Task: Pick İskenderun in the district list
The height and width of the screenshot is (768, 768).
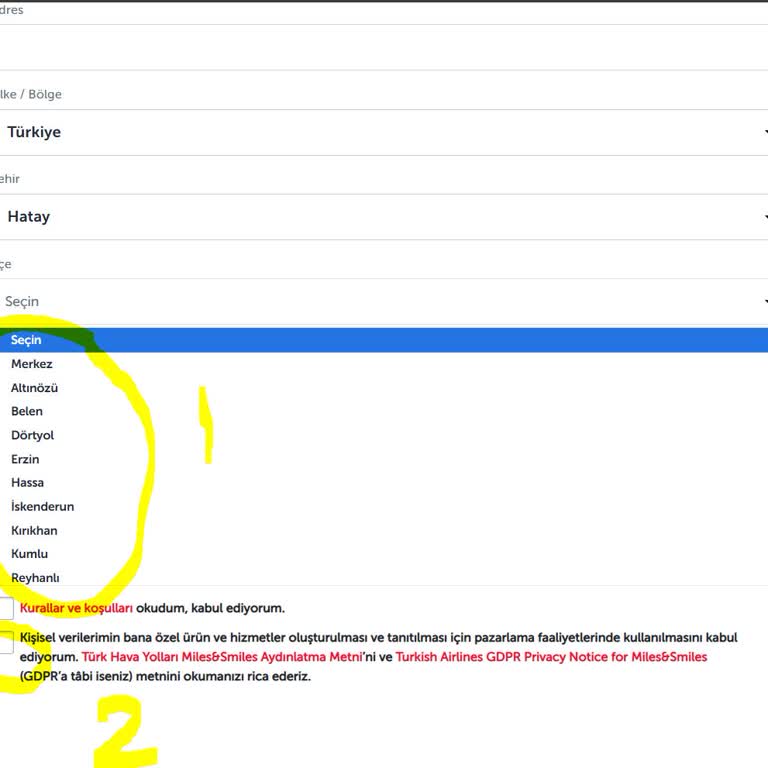Action: coord(384,507)
